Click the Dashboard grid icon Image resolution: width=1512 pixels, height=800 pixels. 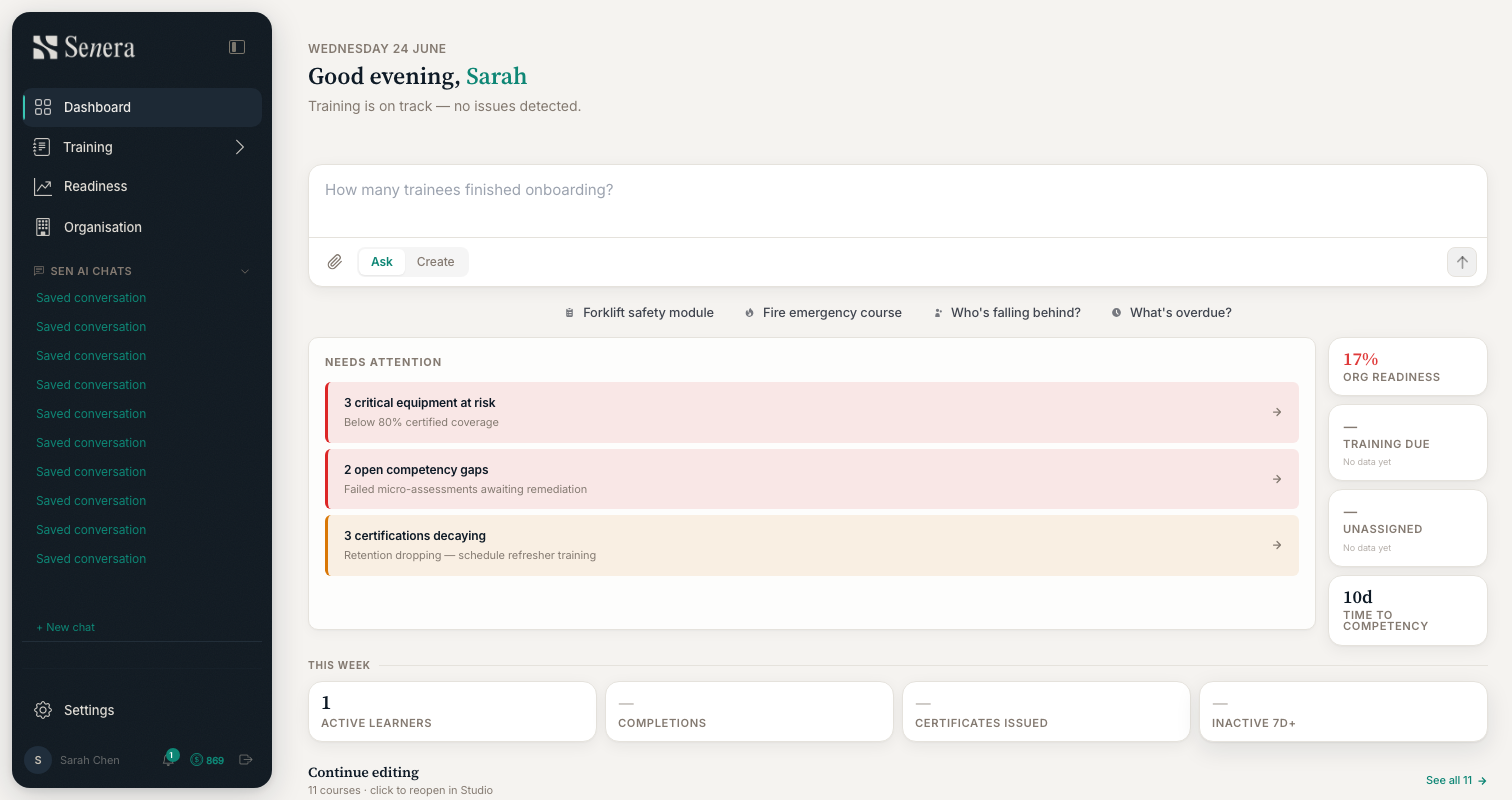[43, 107]
